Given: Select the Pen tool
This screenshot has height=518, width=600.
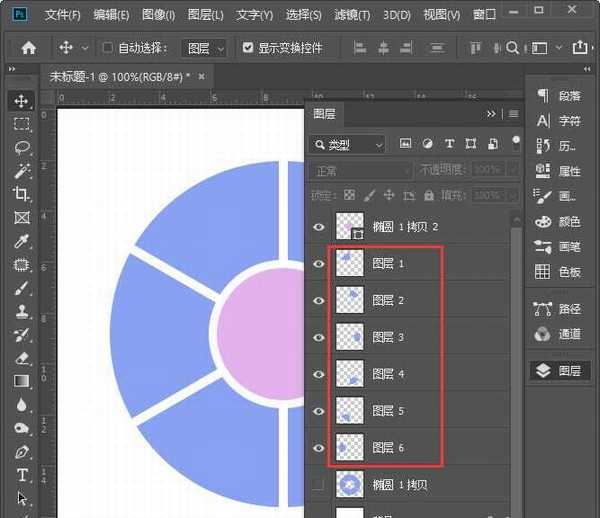Looking at the screenshot, I should 22,452.
